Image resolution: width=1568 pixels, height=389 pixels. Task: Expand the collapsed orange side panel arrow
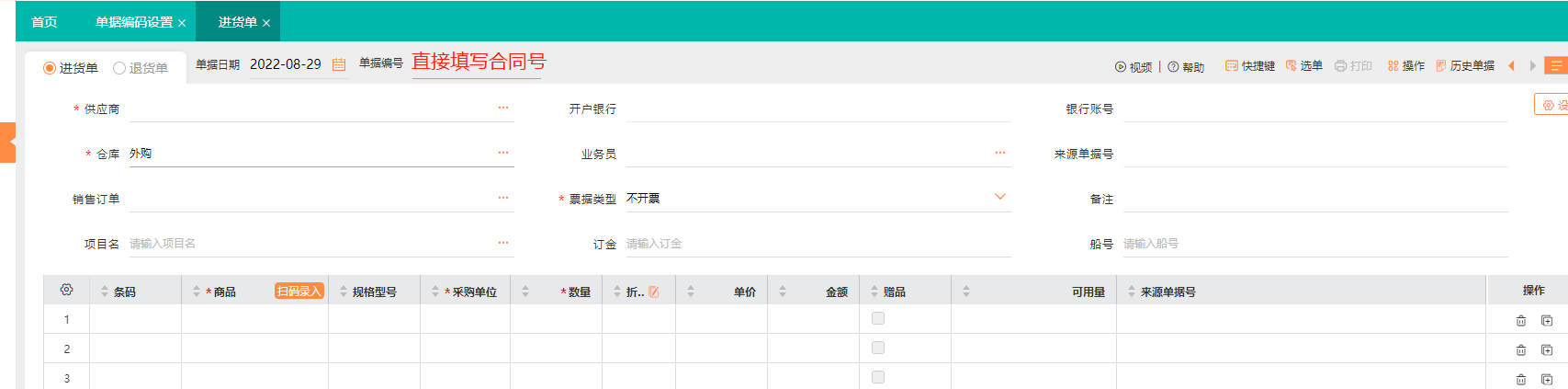tap(7, 143)
